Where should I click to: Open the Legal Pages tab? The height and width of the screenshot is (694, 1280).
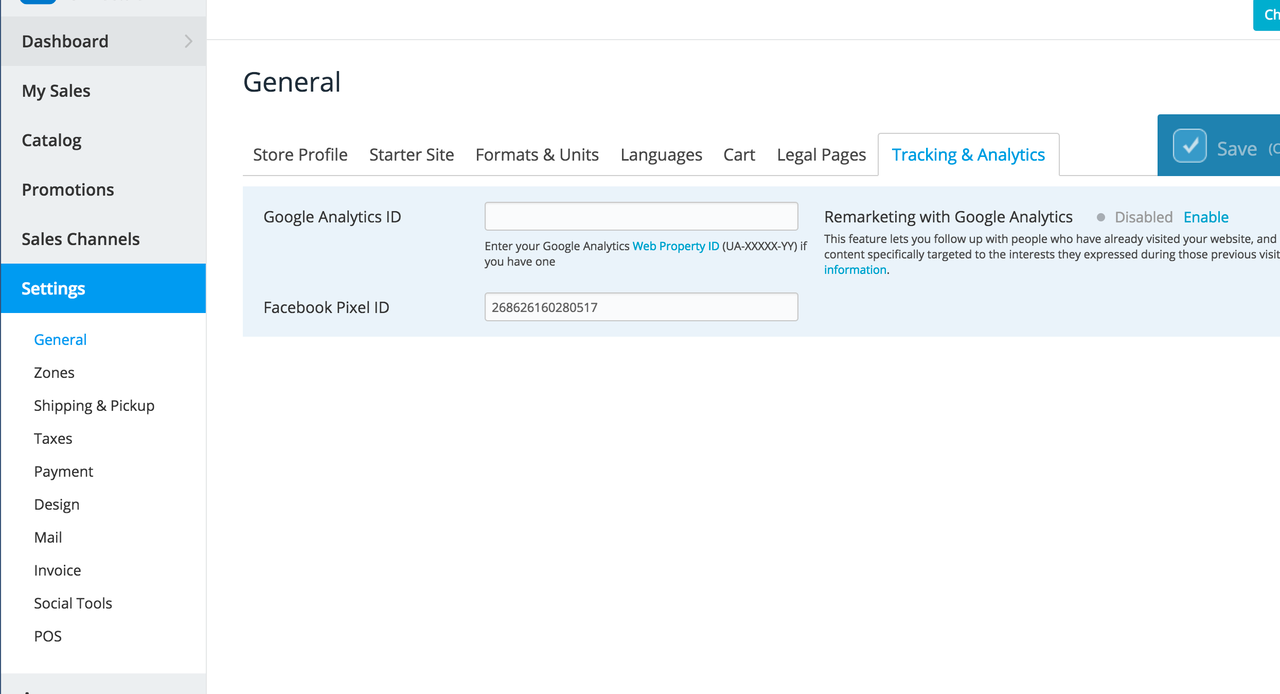(x=821, y=155)
